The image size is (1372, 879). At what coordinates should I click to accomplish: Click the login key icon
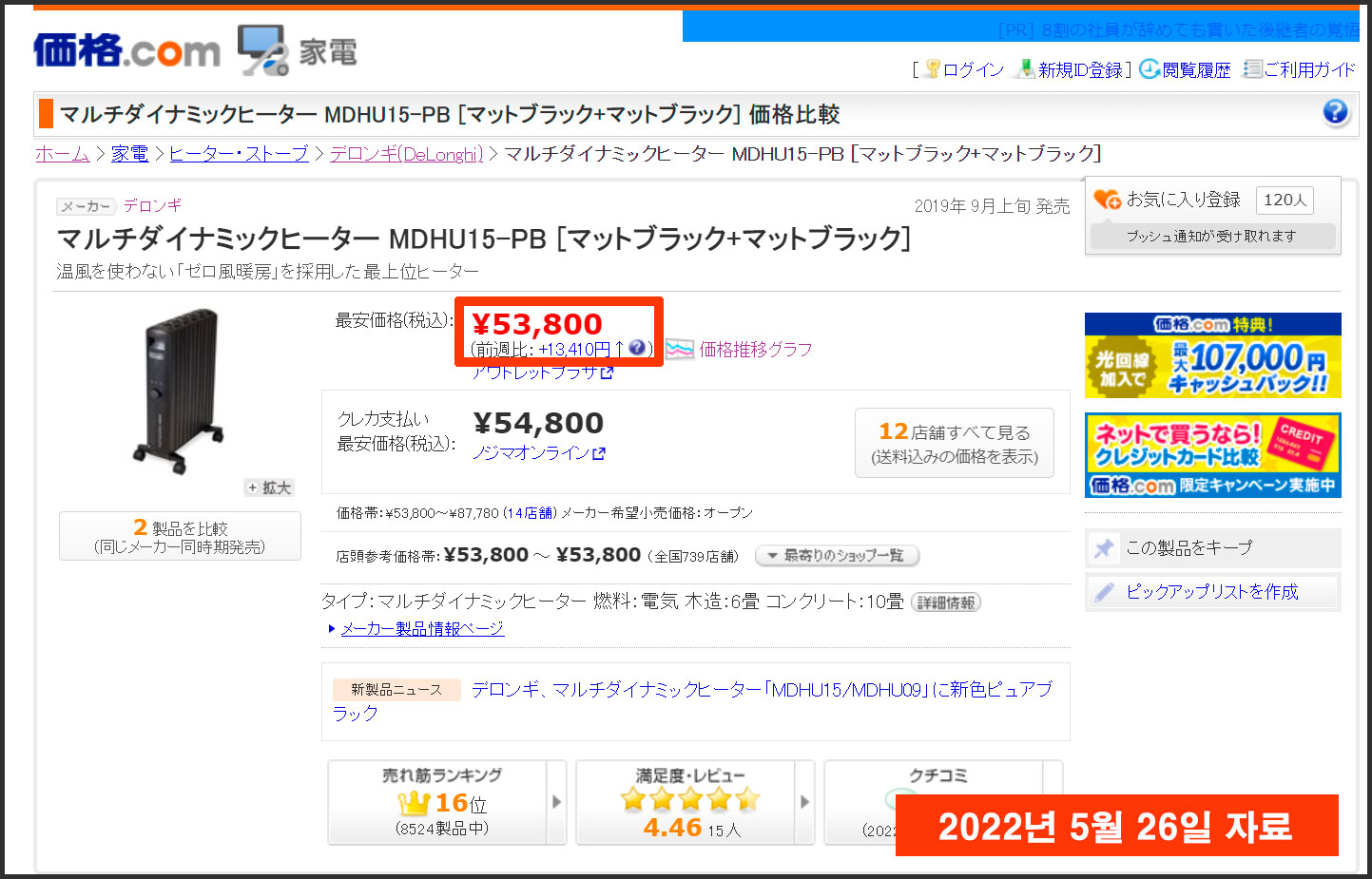(x=933, y=68)
